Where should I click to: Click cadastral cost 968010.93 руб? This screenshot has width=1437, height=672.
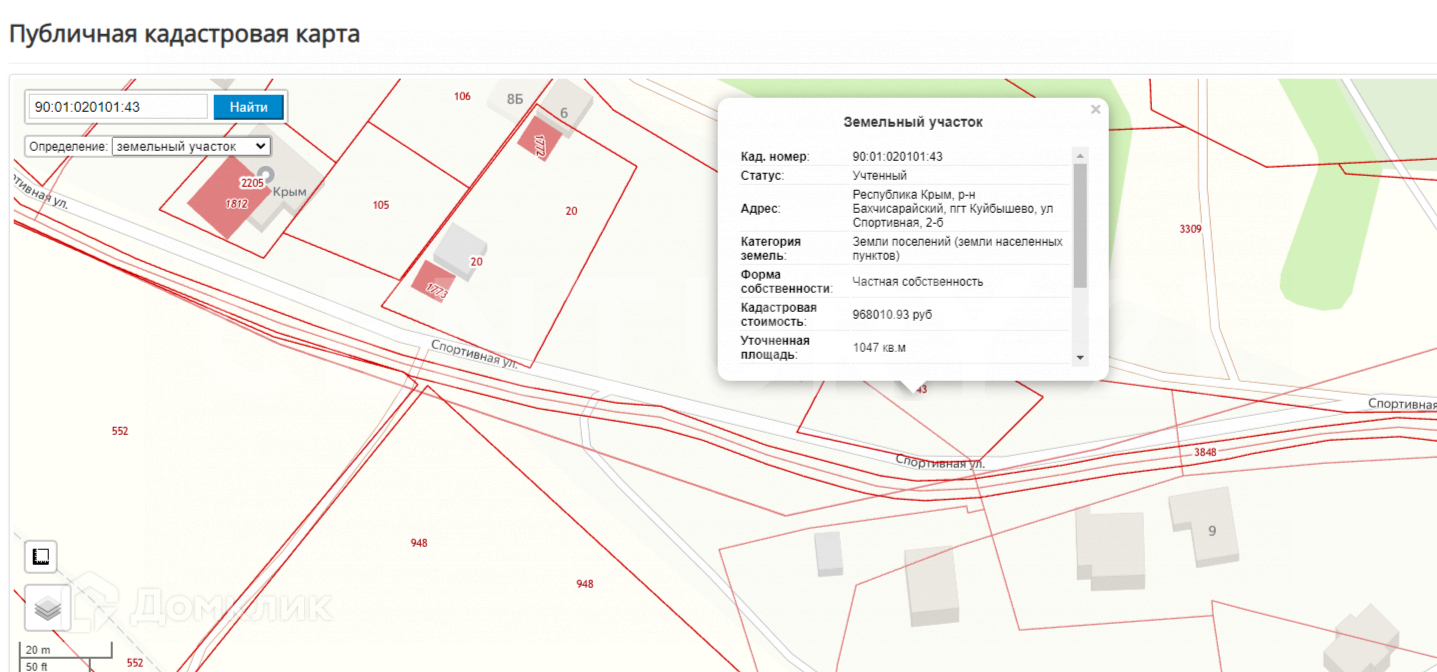[x=892, y=314]
